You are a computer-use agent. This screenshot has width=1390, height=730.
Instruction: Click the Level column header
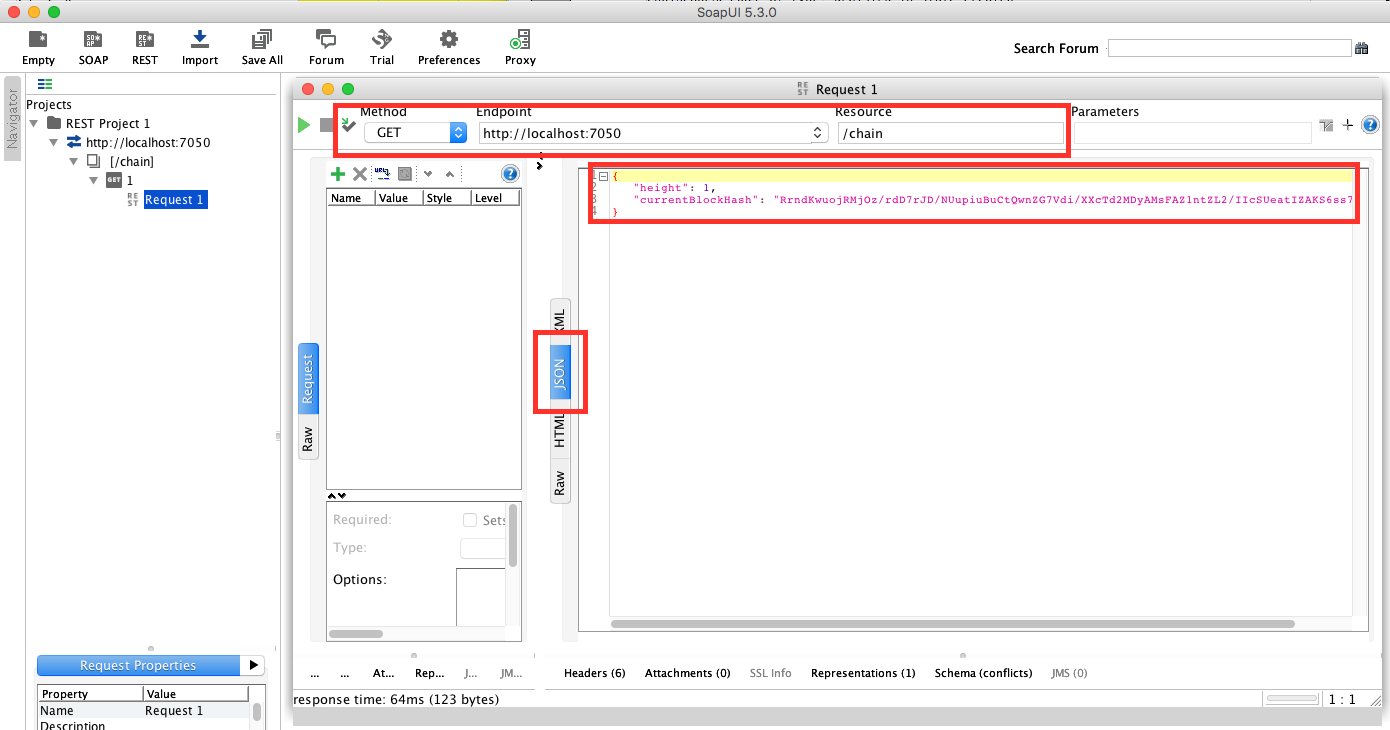pos(495,198)
